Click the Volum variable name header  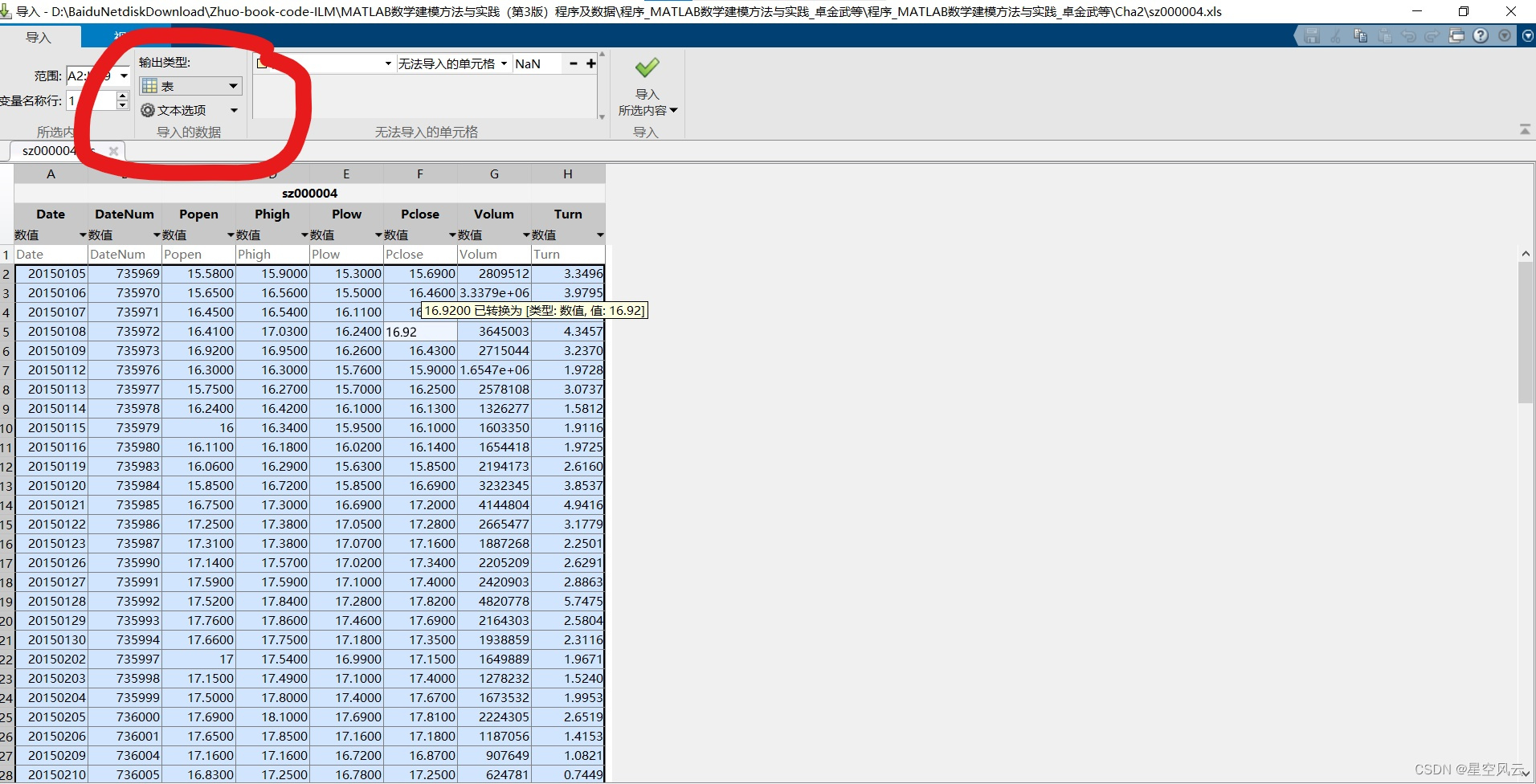click(x=494, y=214)
